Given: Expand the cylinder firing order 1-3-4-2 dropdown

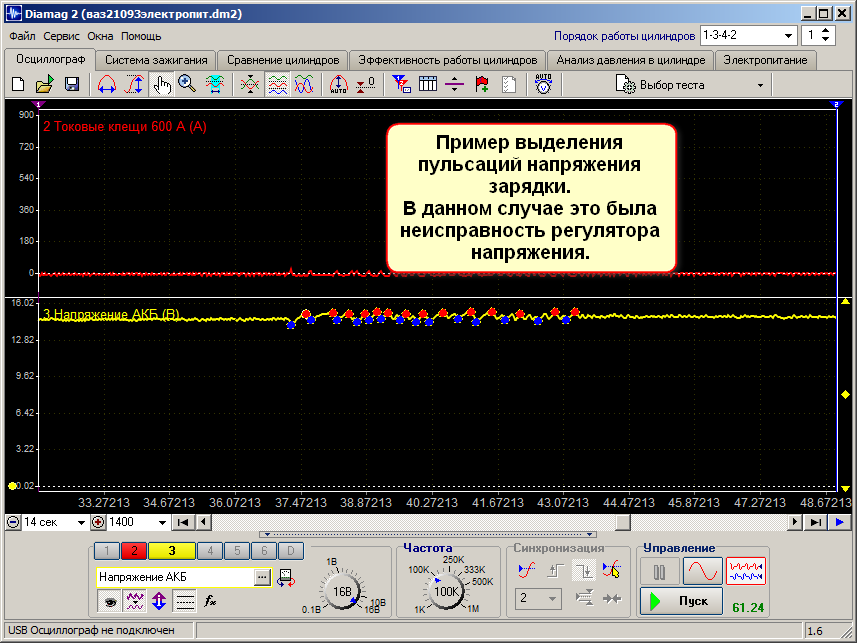Looking at the screenshot, I should (788, 36).
